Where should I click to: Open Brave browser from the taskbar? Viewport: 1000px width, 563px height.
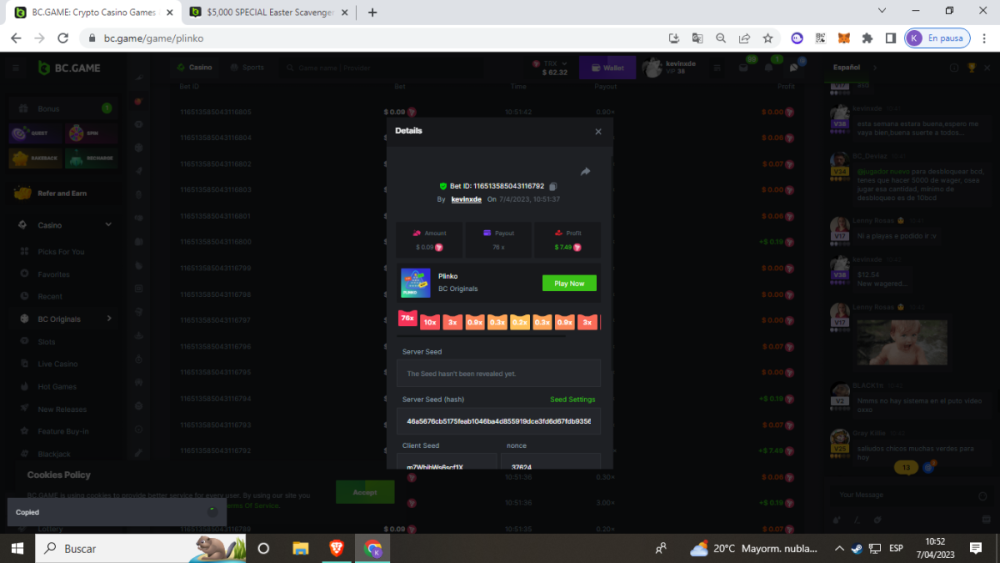pos(337,548)
